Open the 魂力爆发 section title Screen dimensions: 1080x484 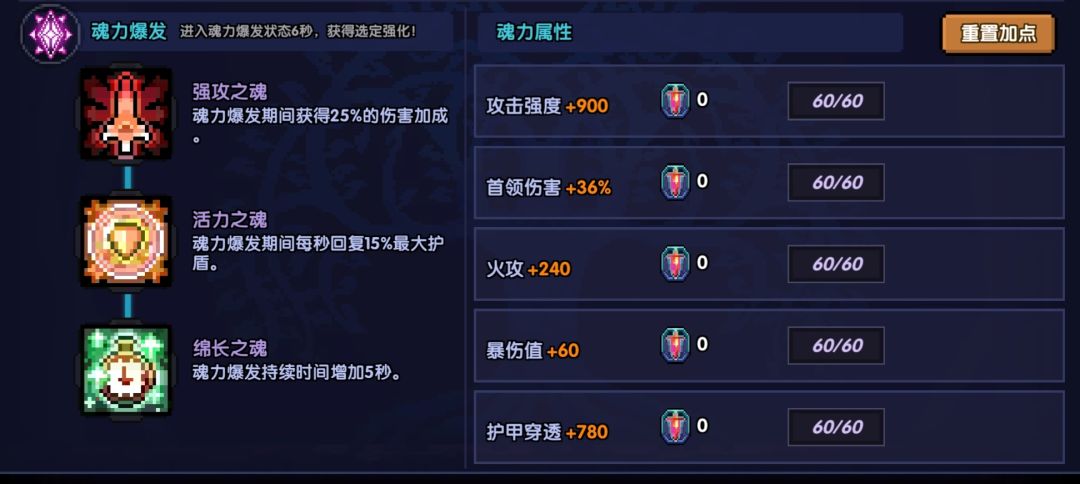pos(129,31)
